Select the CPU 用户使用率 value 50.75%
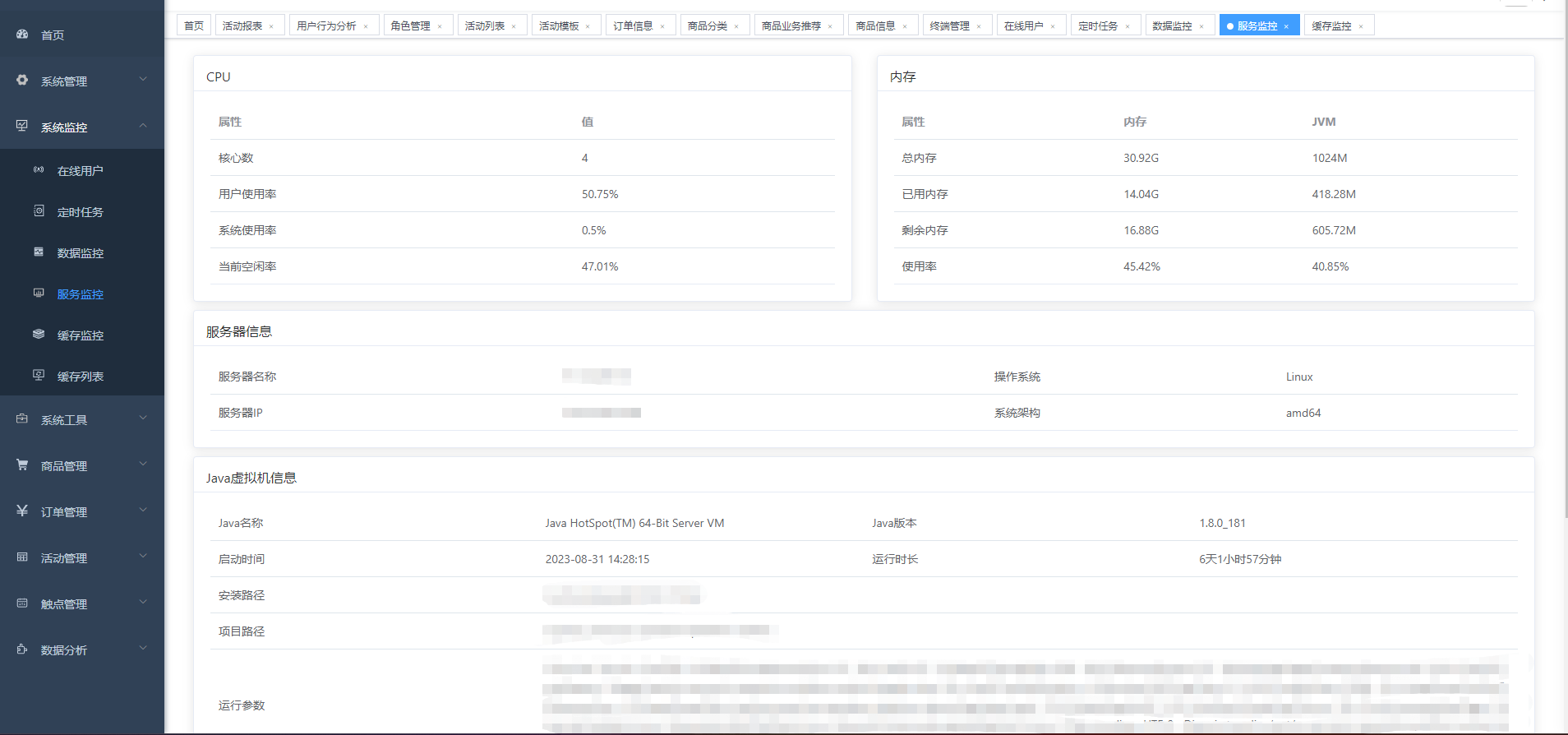The width and height of the screenshot is (1568, 735). click(600, 194)
